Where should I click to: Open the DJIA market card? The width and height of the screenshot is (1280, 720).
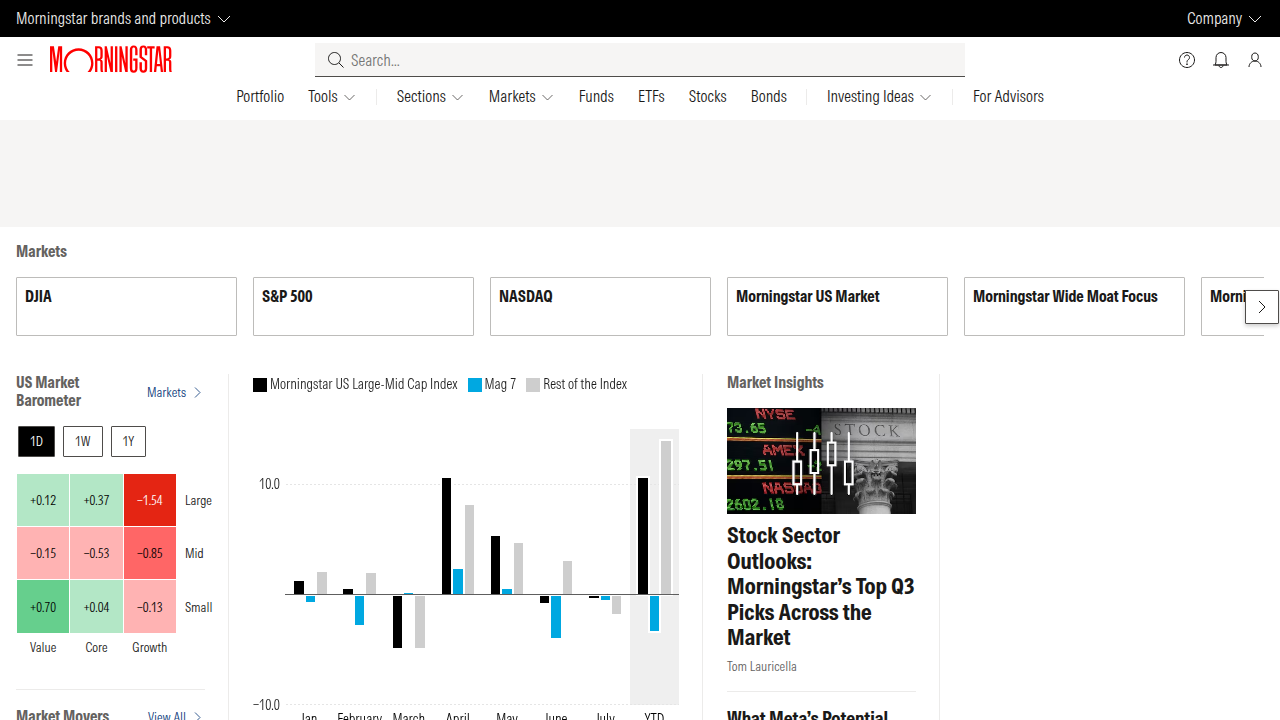click(126, 306)
